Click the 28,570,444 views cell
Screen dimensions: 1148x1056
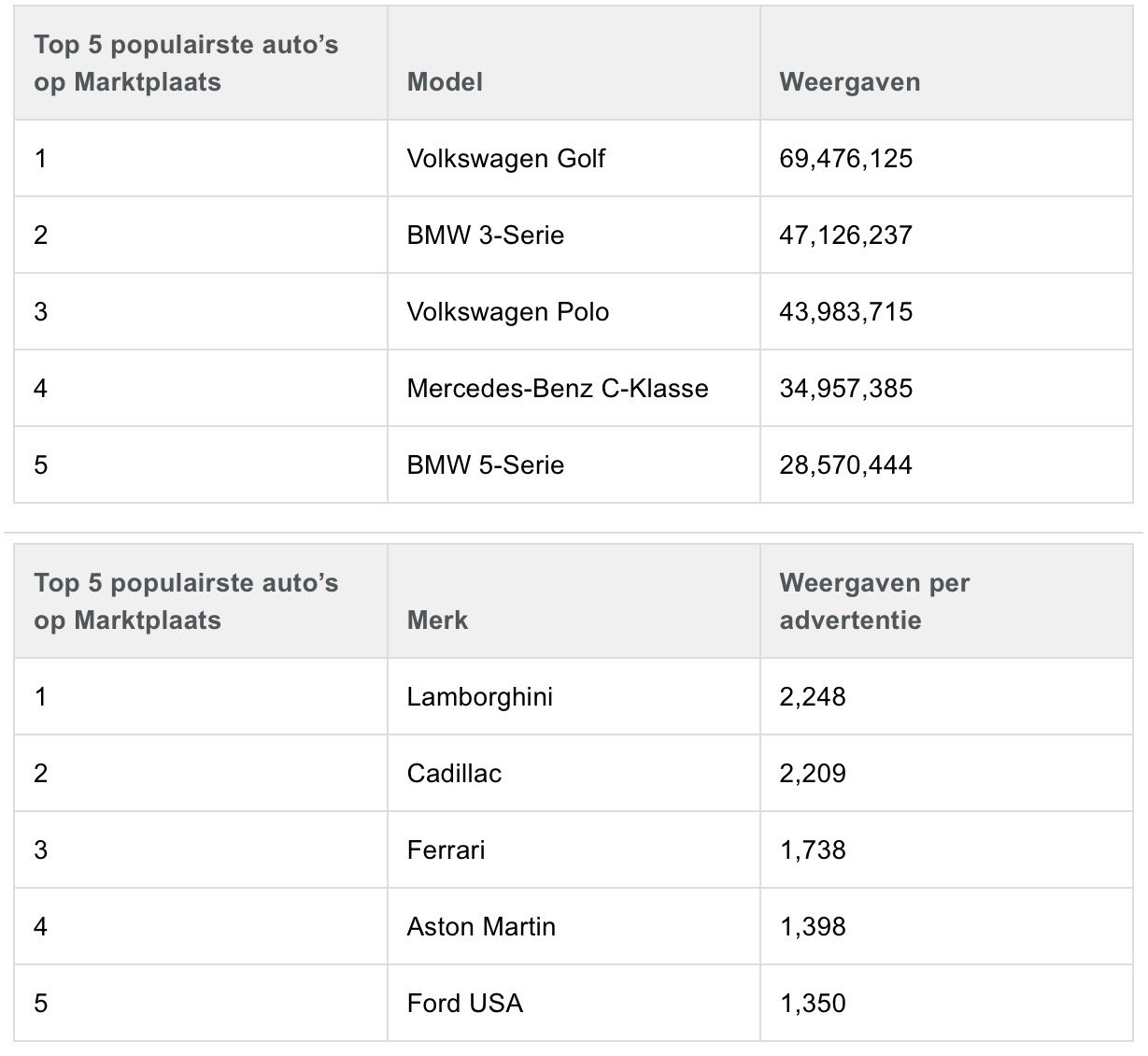point(845,465)
